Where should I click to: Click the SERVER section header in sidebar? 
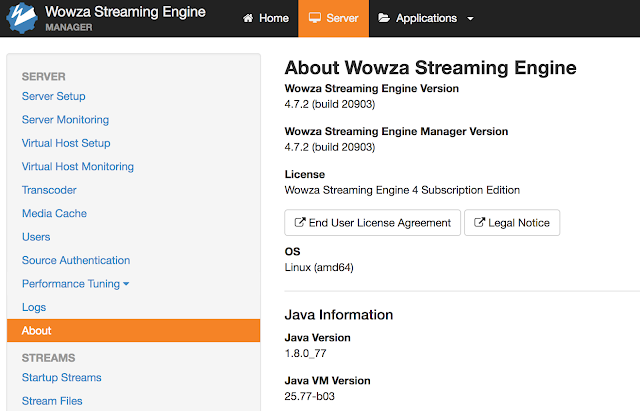coord(44,77)
